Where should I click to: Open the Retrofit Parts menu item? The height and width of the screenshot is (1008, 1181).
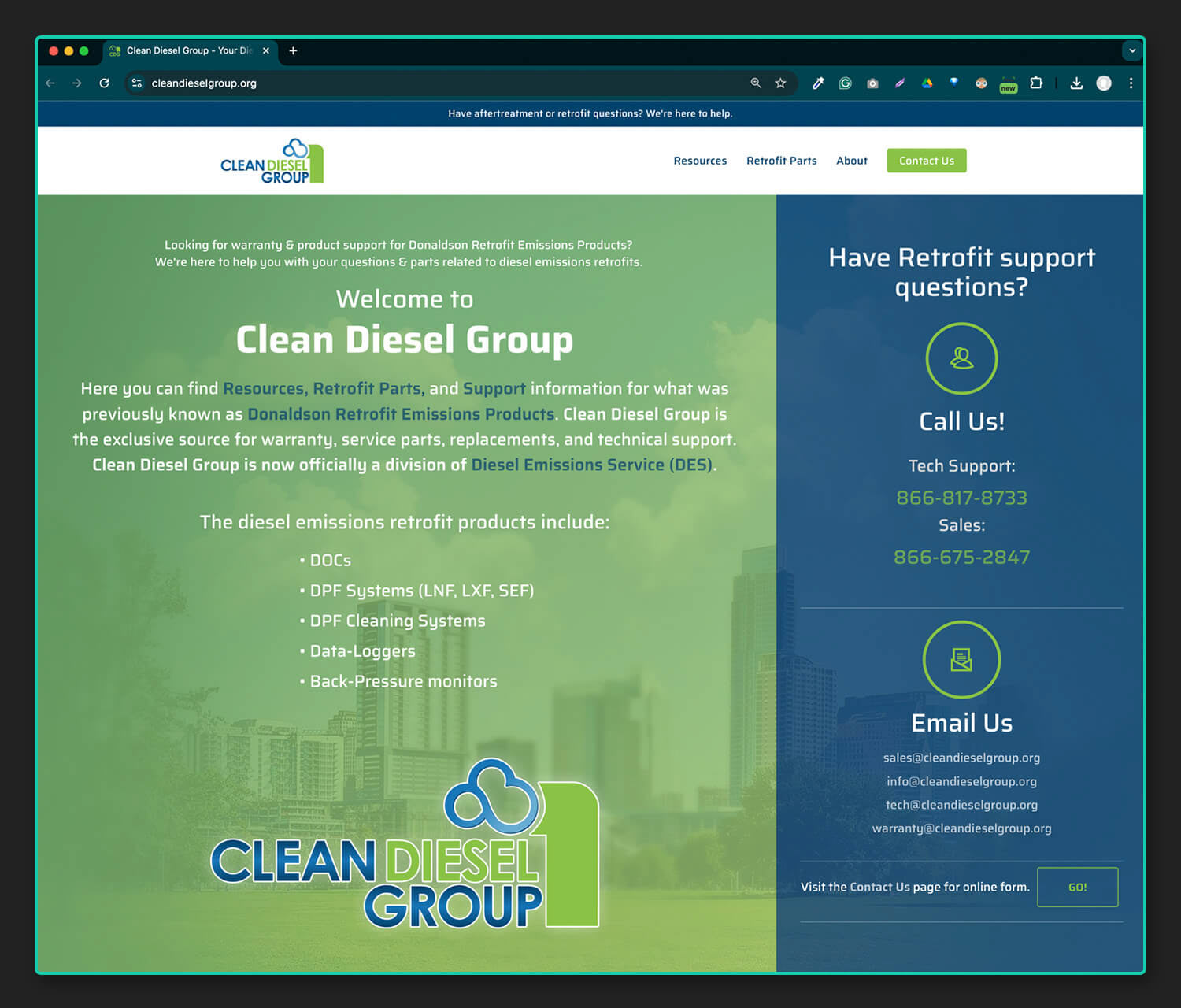pos(781,161)
